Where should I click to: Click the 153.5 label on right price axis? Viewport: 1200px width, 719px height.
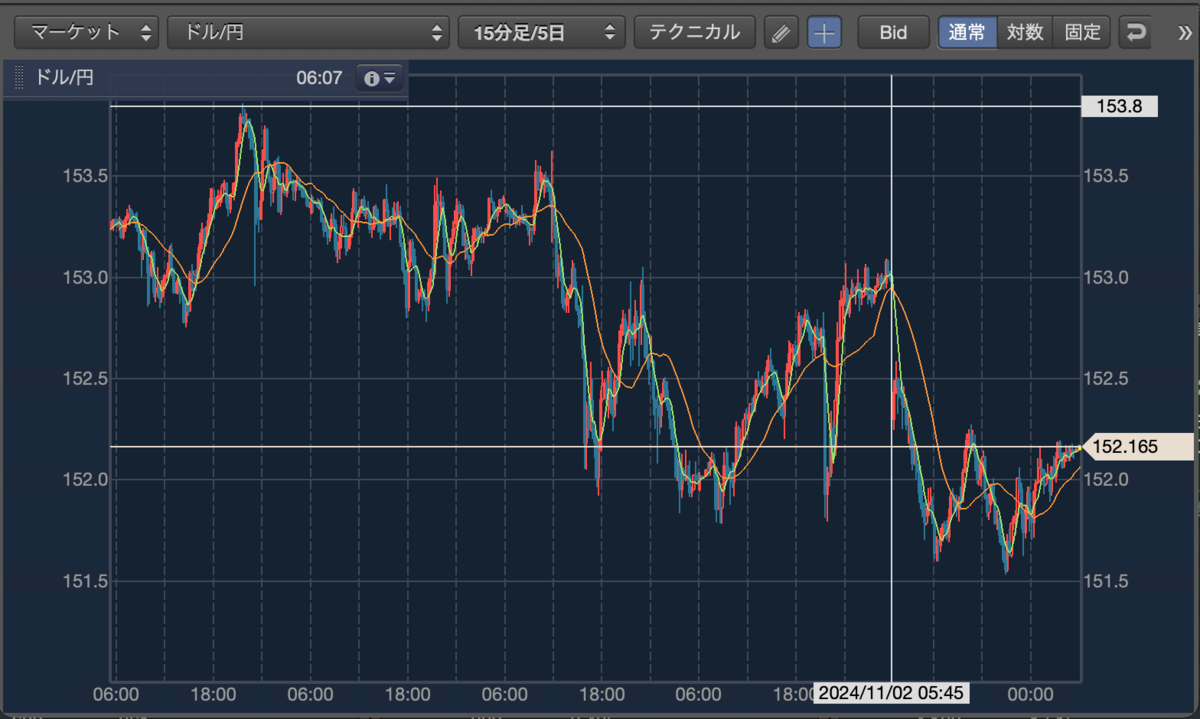pyautogui.click(x=1106, y=176)
